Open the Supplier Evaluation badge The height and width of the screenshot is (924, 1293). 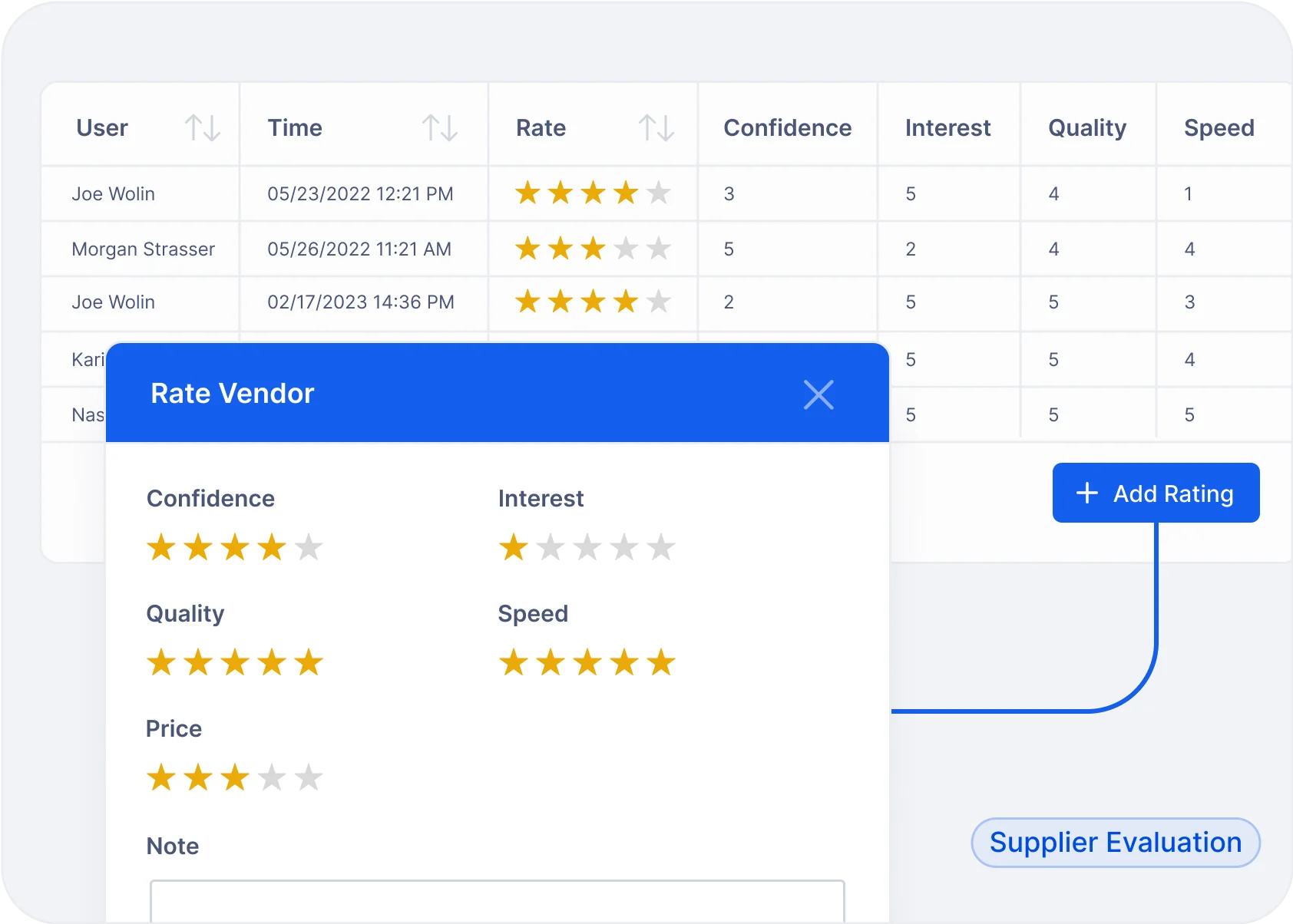[x=1114, y=842]
